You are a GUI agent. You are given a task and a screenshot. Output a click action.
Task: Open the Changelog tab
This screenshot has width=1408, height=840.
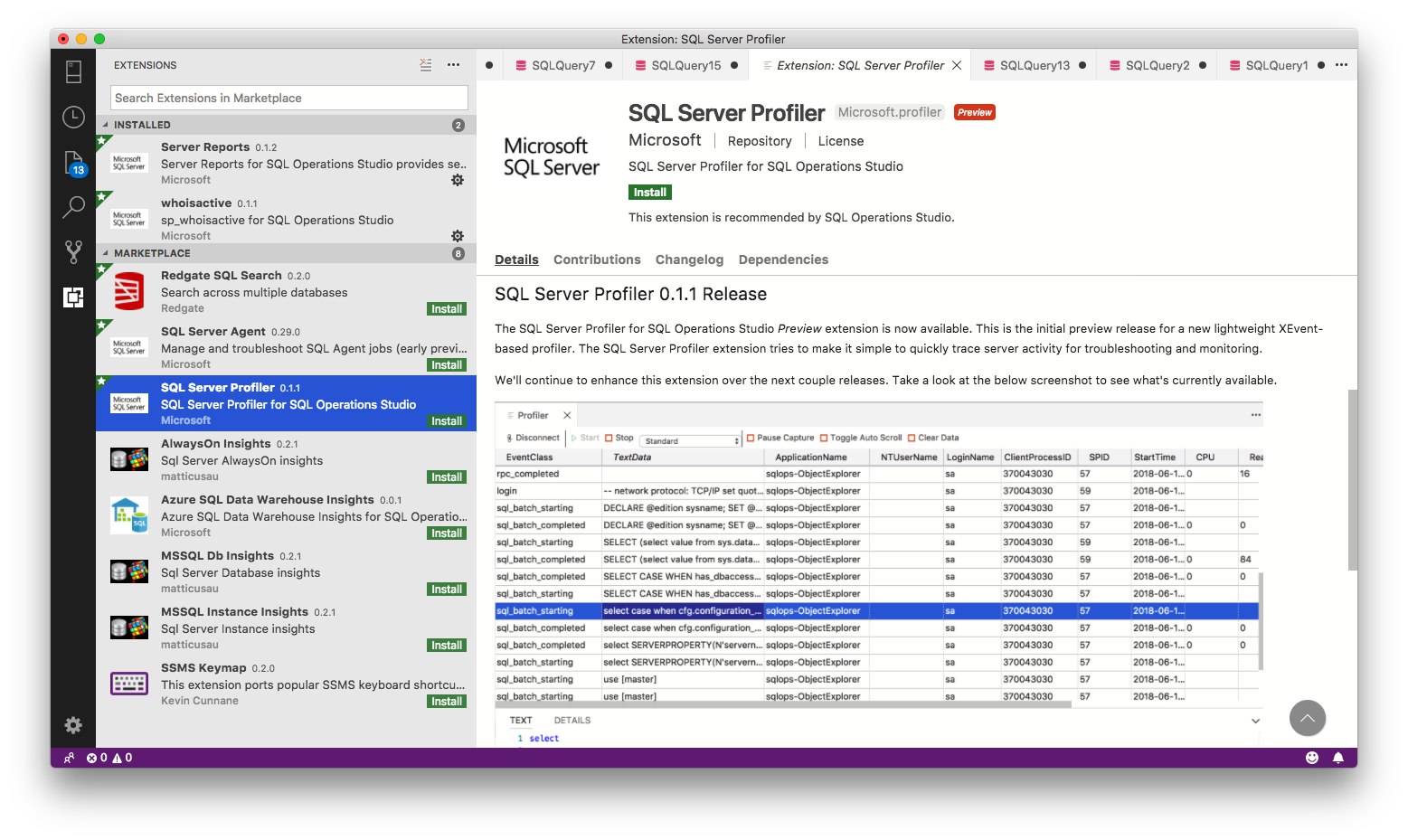[689, 260]
